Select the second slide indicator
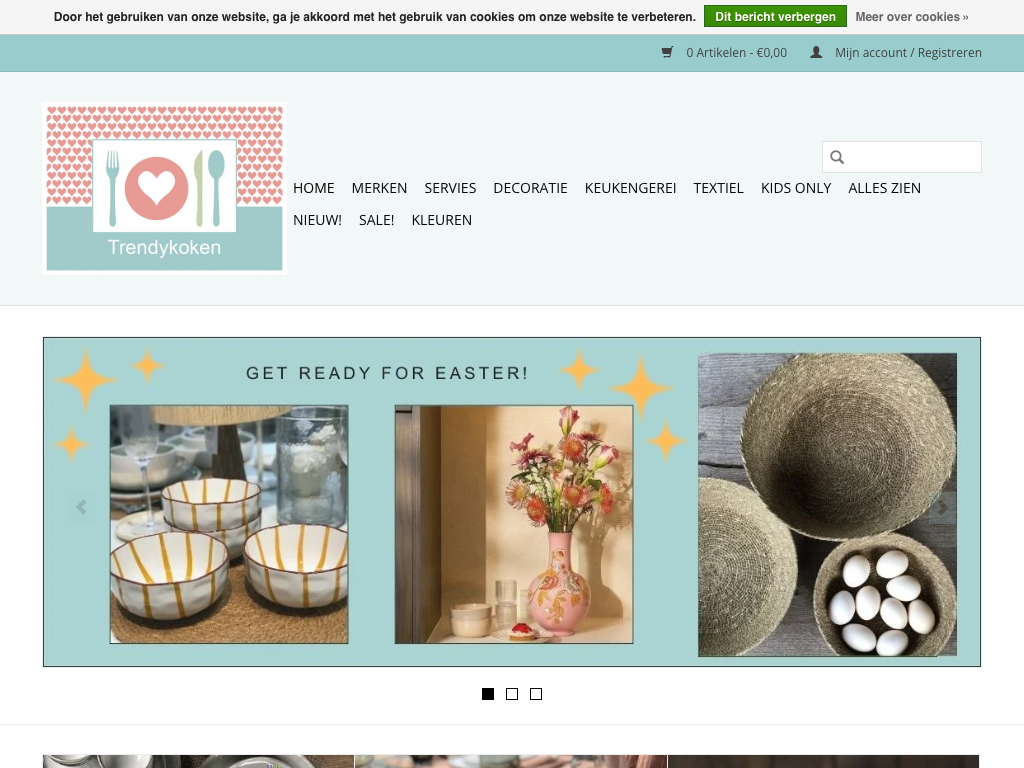The image size is (1024, 768). pyautogui.click(x=512, y=694)
